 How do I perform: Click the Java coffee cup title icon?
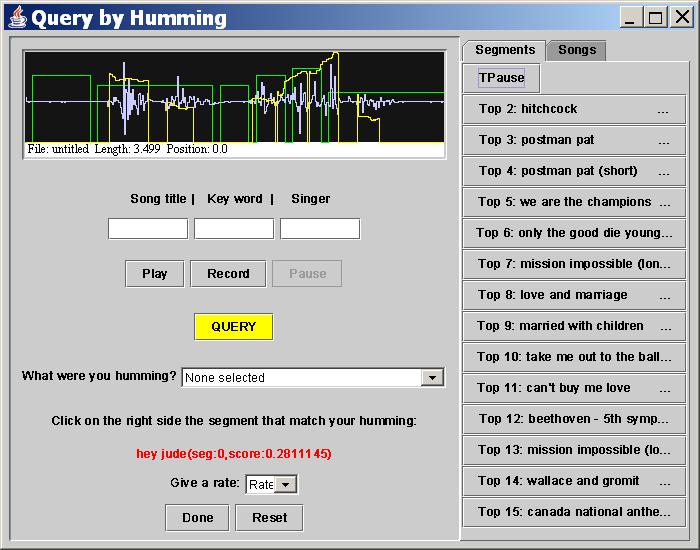coord(16,18)
